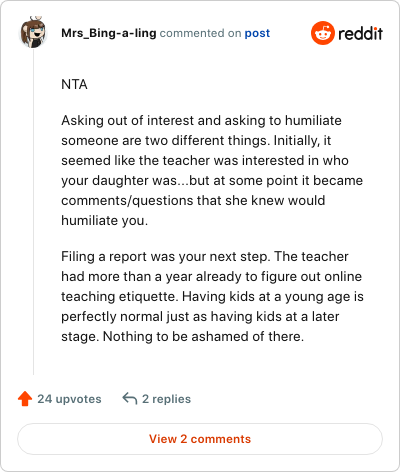Image resolution: width=400 pixels, height=472 pixels.
Task: Click the sentence "Nothing to be ashamed of there."
Action: point(203,336)
